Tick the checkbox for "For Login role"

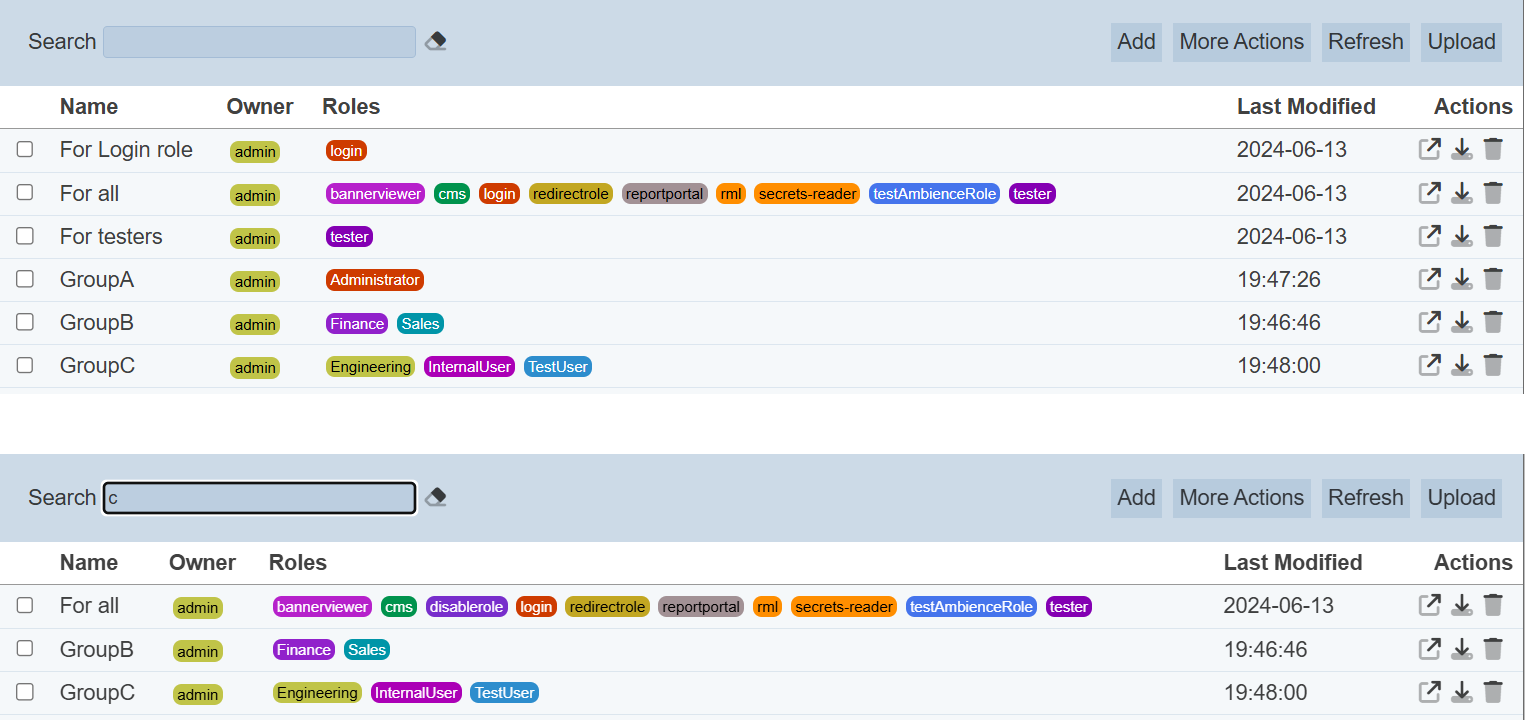tap(25, 149)
